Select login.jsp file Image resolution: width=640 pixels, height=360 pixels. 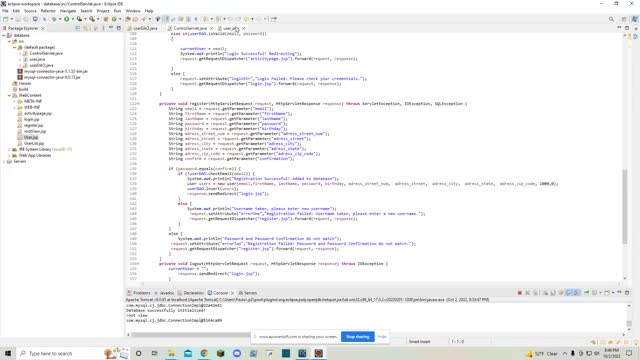click(x=31, y=119)
